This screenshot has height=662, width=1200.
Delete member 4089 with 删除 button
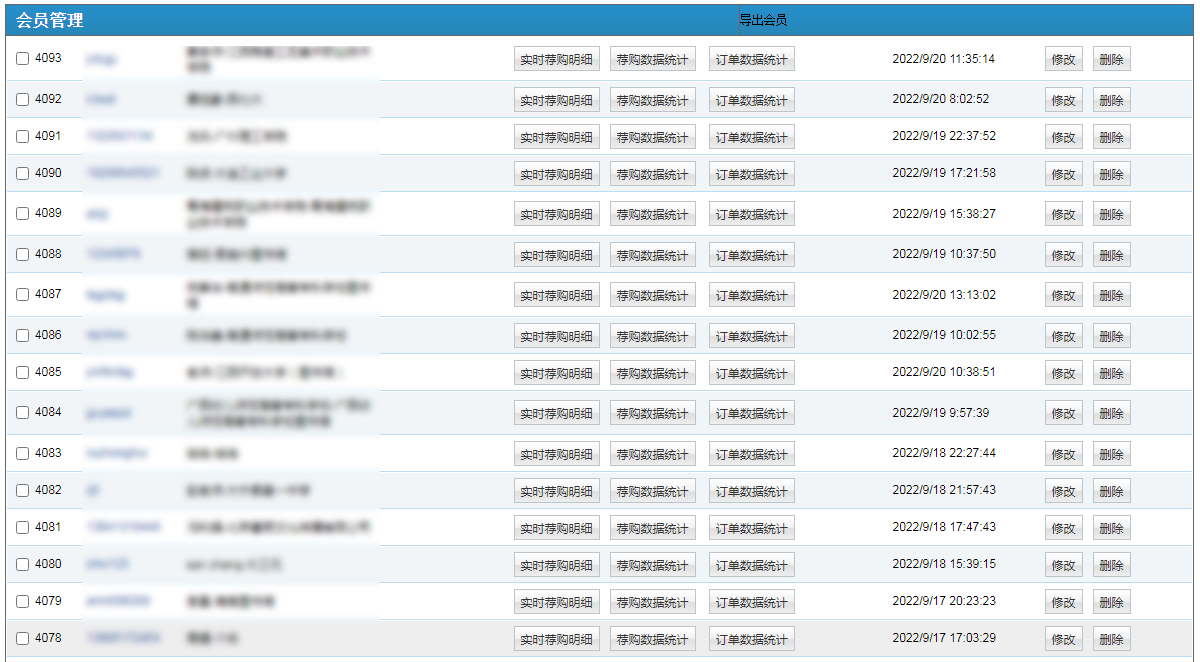coord(1111,215)
